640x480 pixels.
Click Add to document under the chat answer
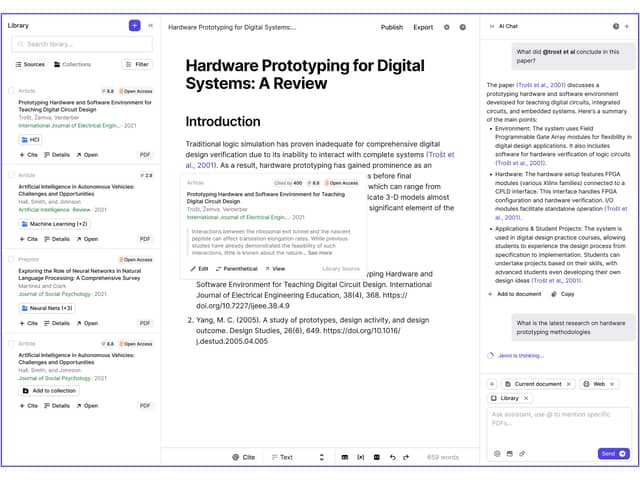point(515,294)
